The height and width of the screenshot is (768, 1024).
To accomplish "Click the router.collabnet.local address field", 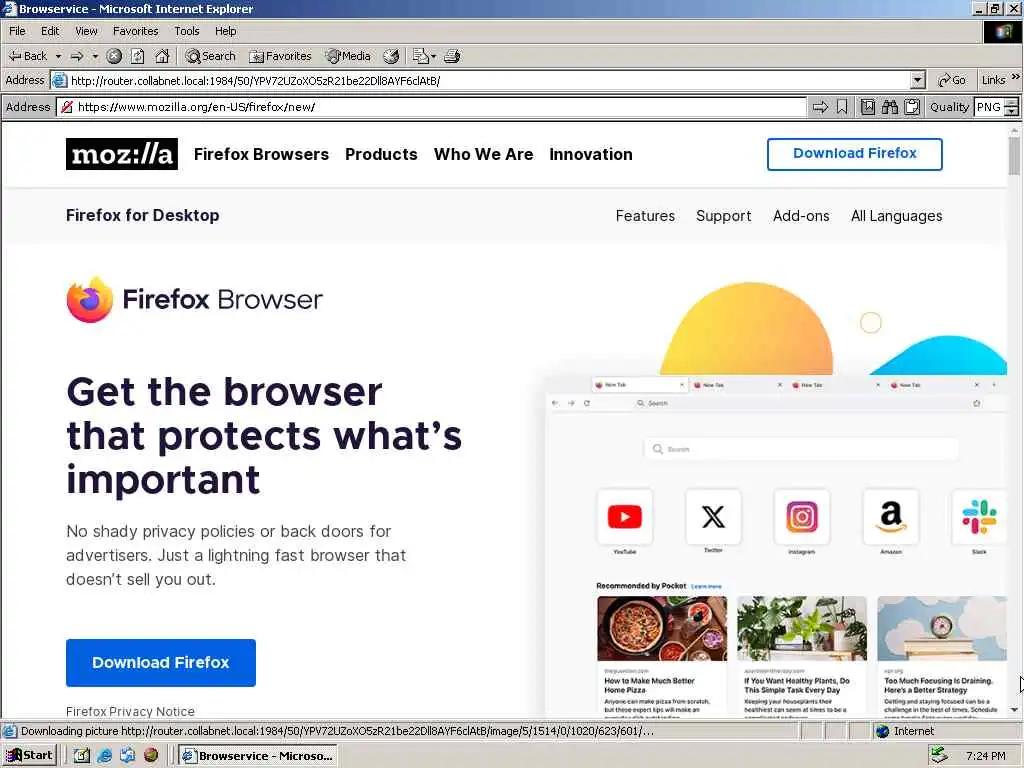I will pos(488,80).
